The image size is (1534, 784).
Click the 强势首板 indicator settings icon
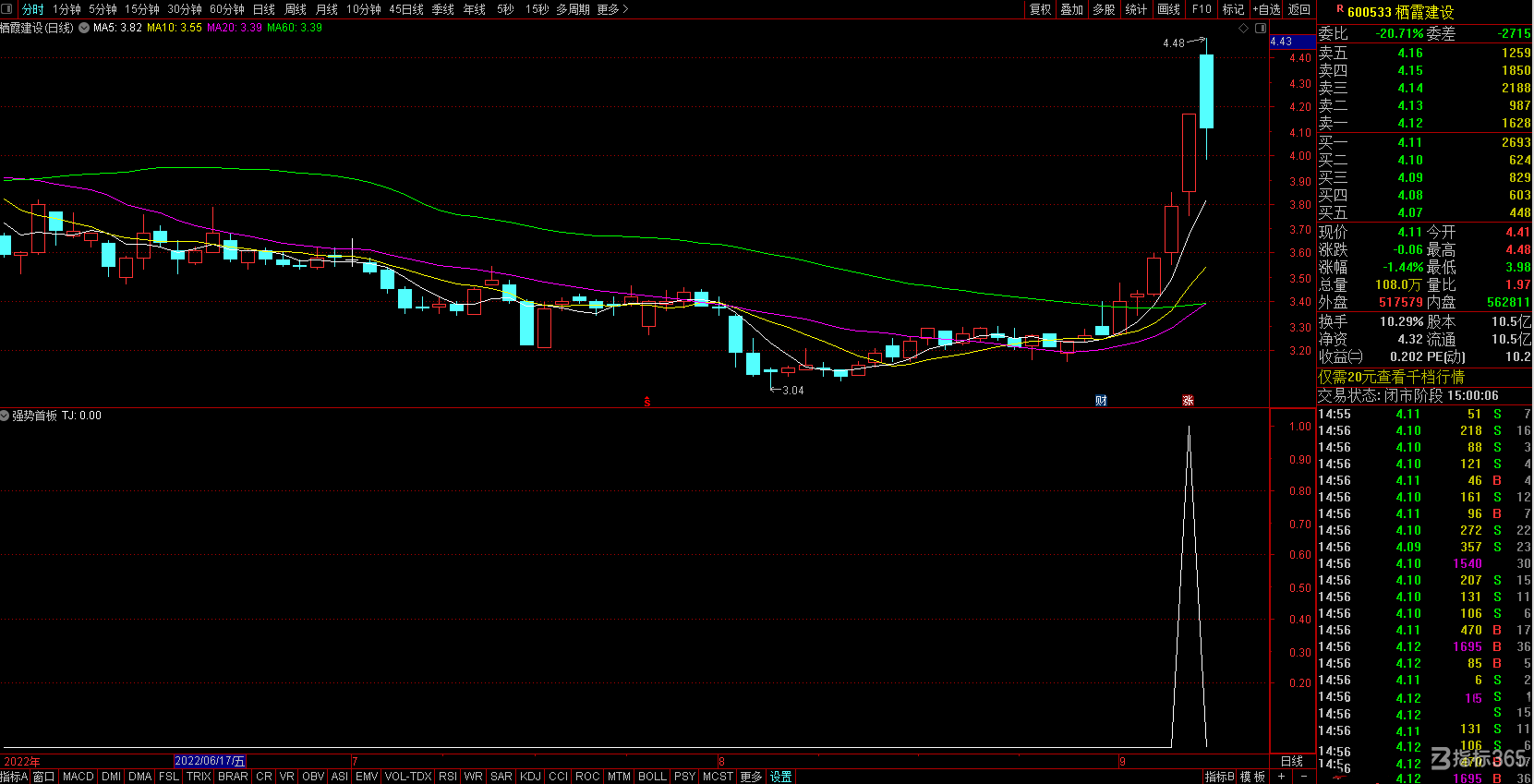[x=6, y=416]
